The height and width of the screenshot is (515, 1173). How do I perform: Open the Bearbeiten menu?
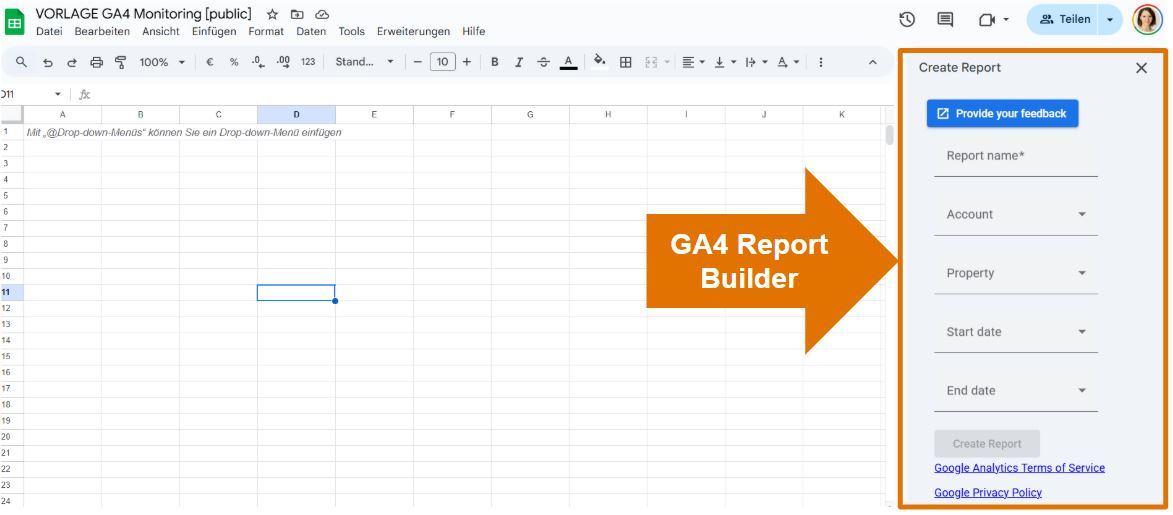pyautogui.click(x=102, y=31)
